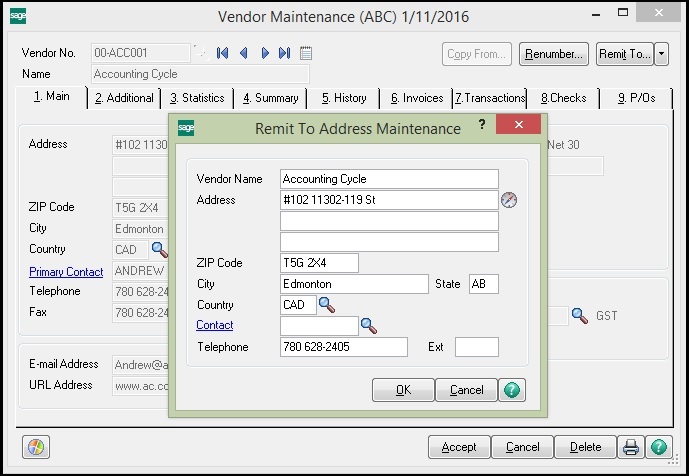Close the Remit To Address Maintenance dialog
689x476 pixels.
[519, 124]
